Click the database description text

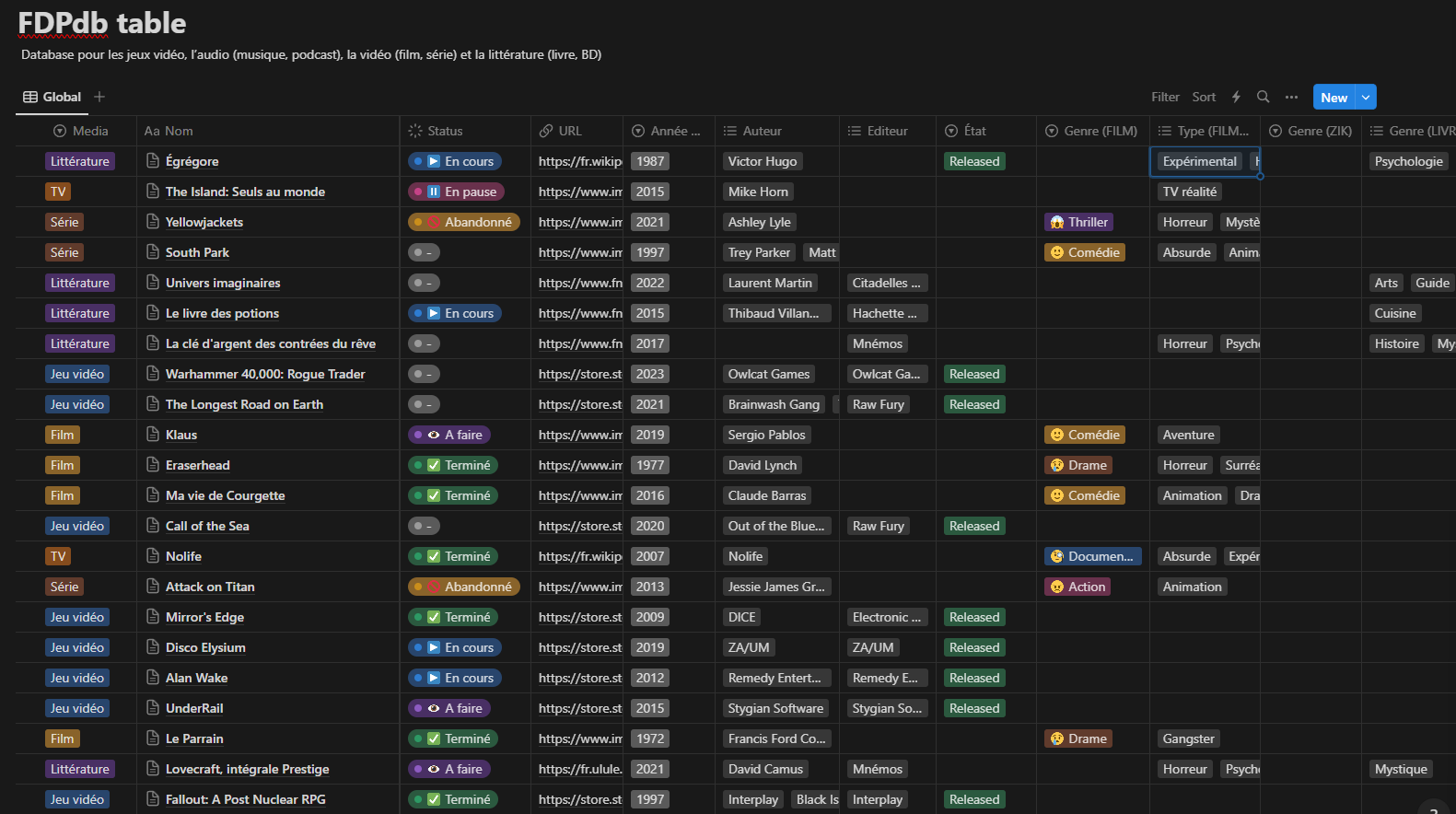(x=311, y=54)
